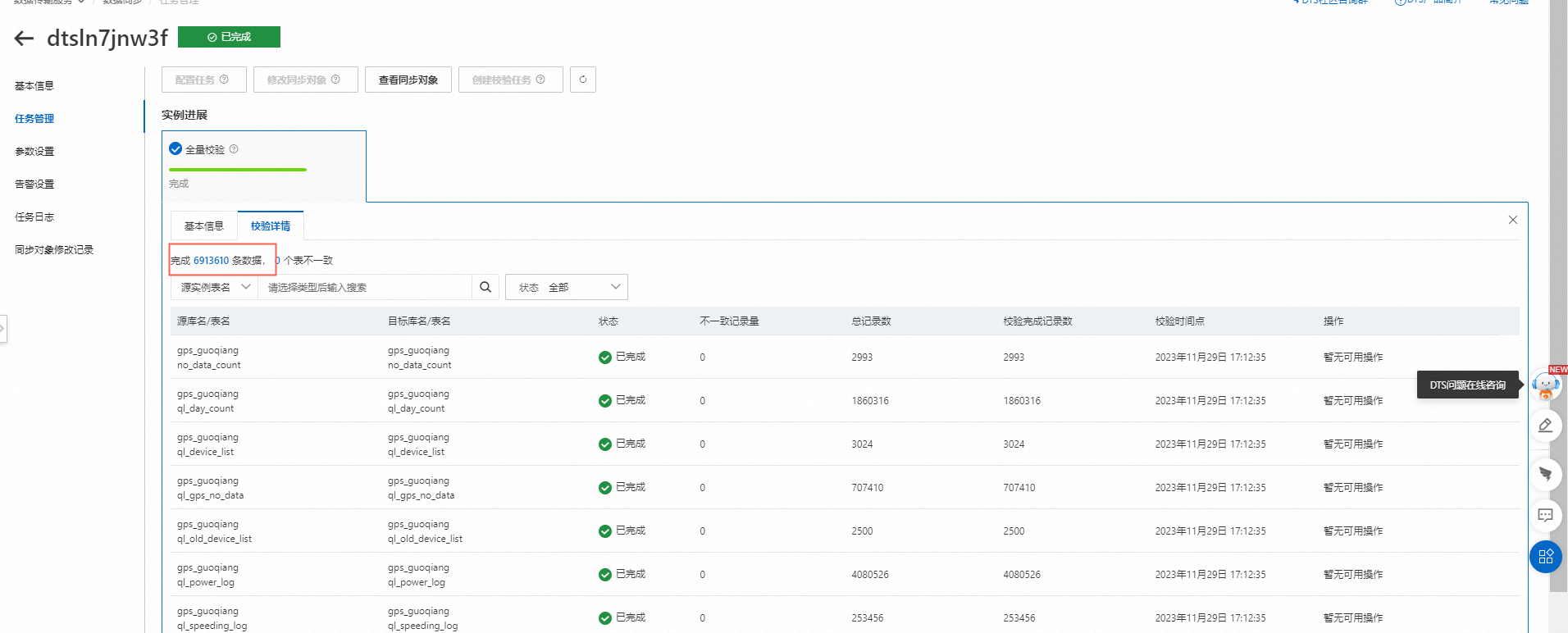This screenshot has width=1568, height=633.
Task: Click total record count 4080526 cell
Action: coord(870,575)
